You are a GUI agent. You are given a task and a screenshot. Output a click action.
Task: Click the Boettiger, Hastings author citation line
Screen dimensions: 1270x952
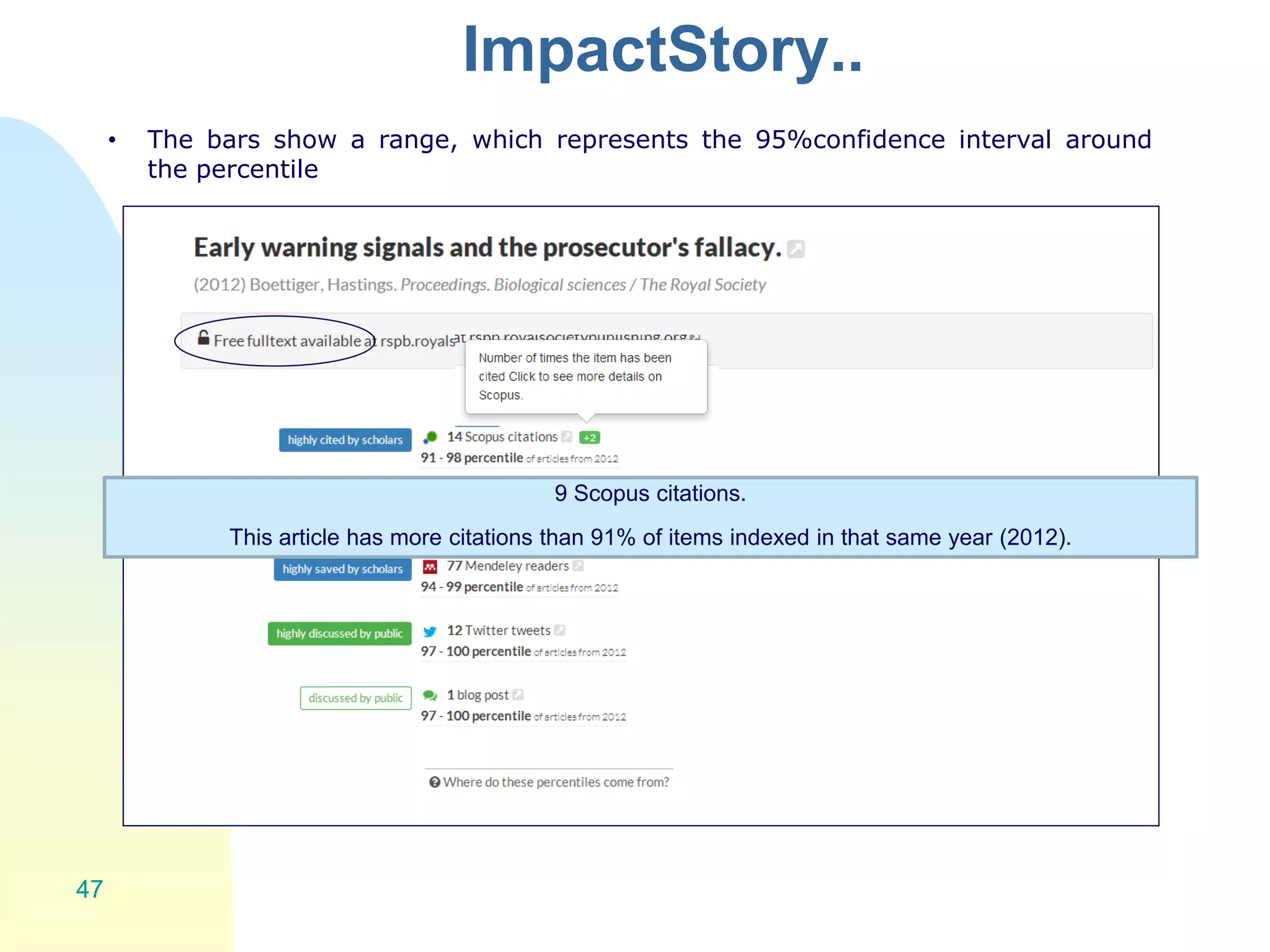pos(480,285)
